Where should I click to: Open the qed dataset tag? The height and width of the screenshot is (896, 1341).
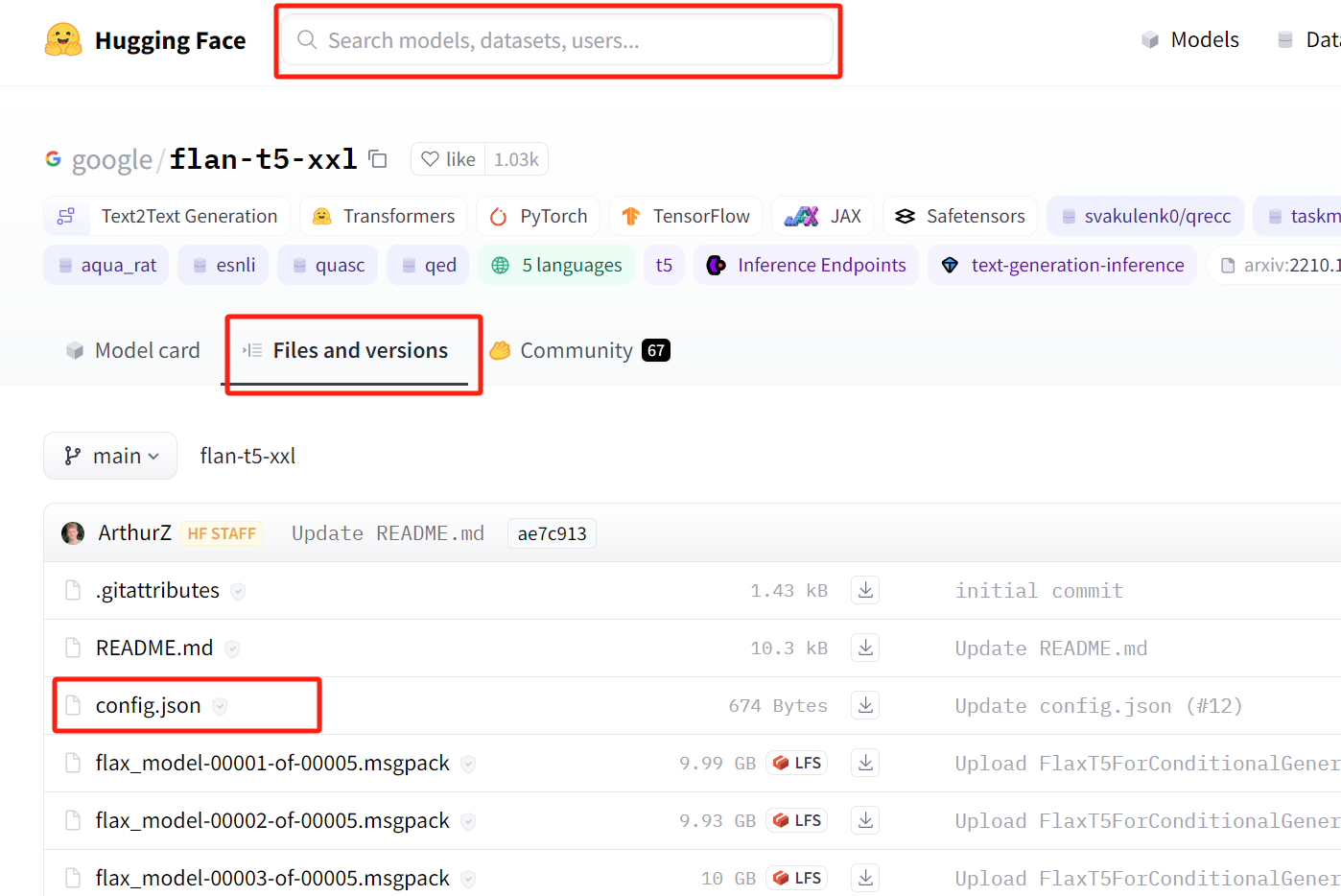point(429,266)
